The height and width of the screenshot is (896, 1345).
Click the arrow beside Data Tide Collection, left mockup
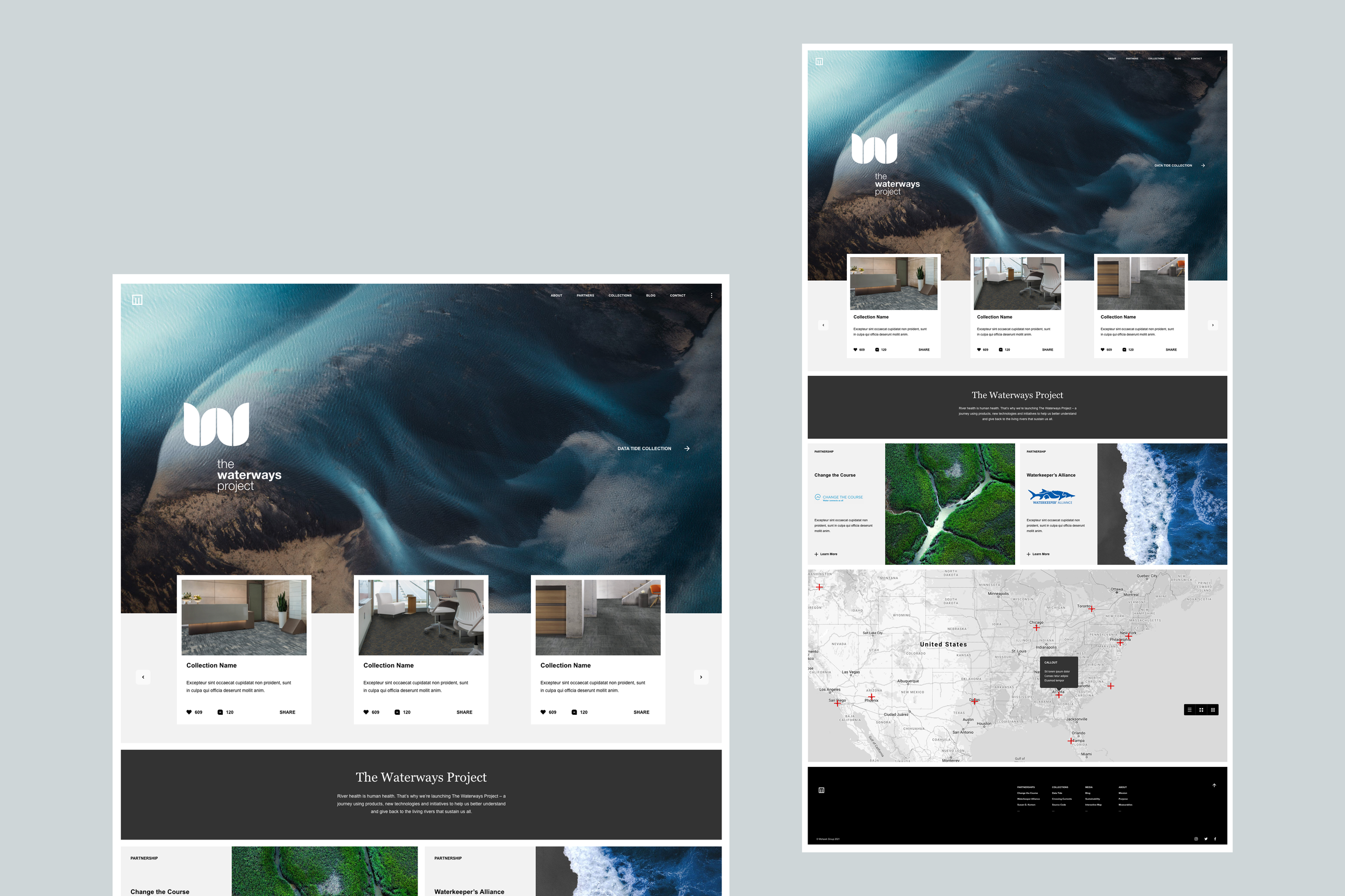pyautogui.click(x=687, y=449)
